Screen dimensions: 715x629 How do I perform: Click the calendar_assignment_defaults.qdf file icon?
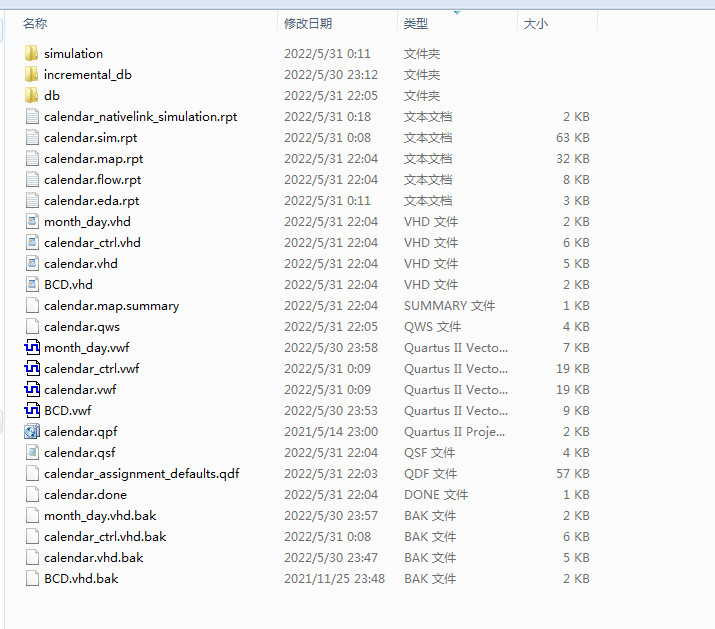click(x=32, y=473)
